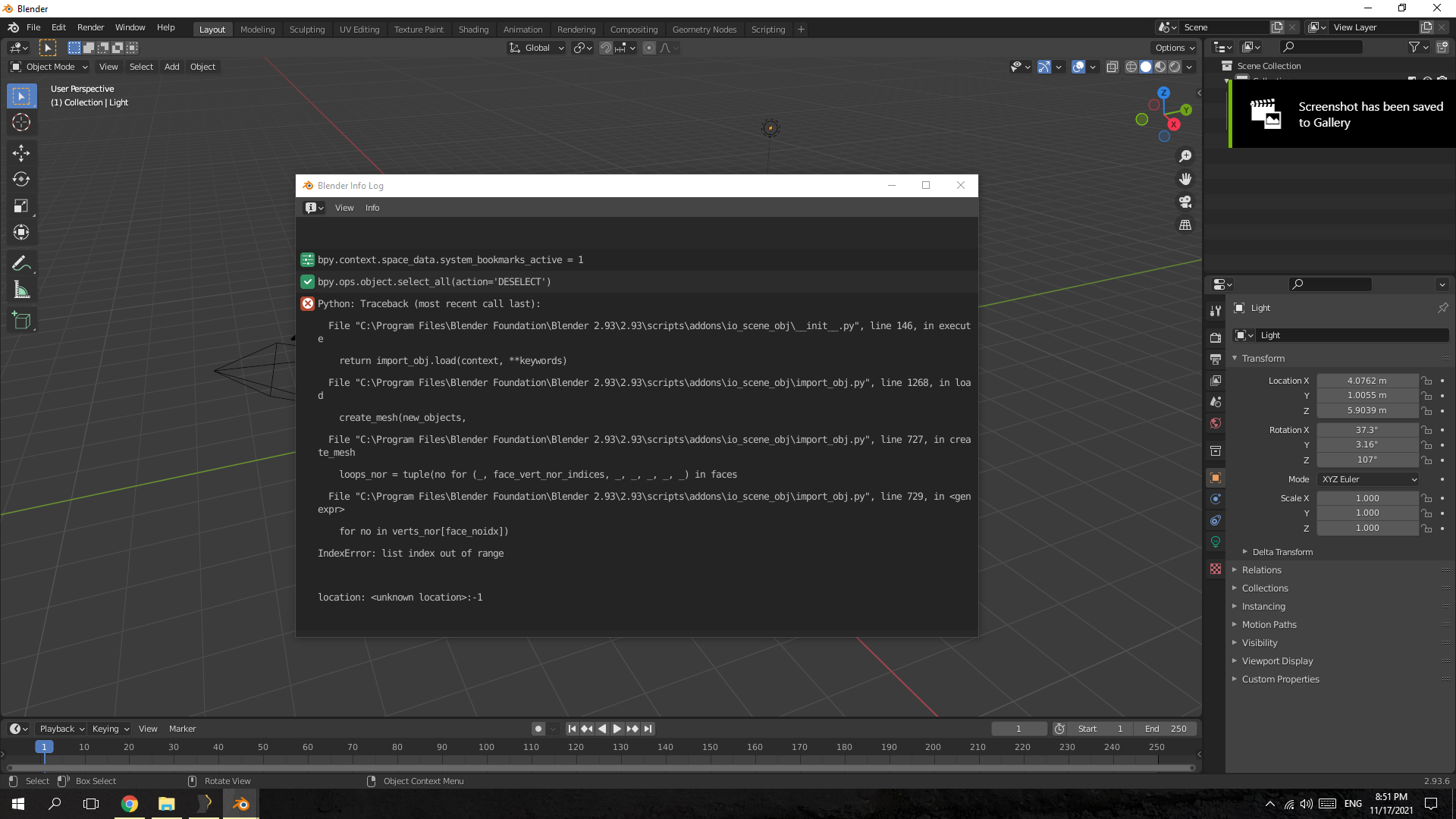
Task: Switch to solid viewport shading
Action: [1146, 67]
